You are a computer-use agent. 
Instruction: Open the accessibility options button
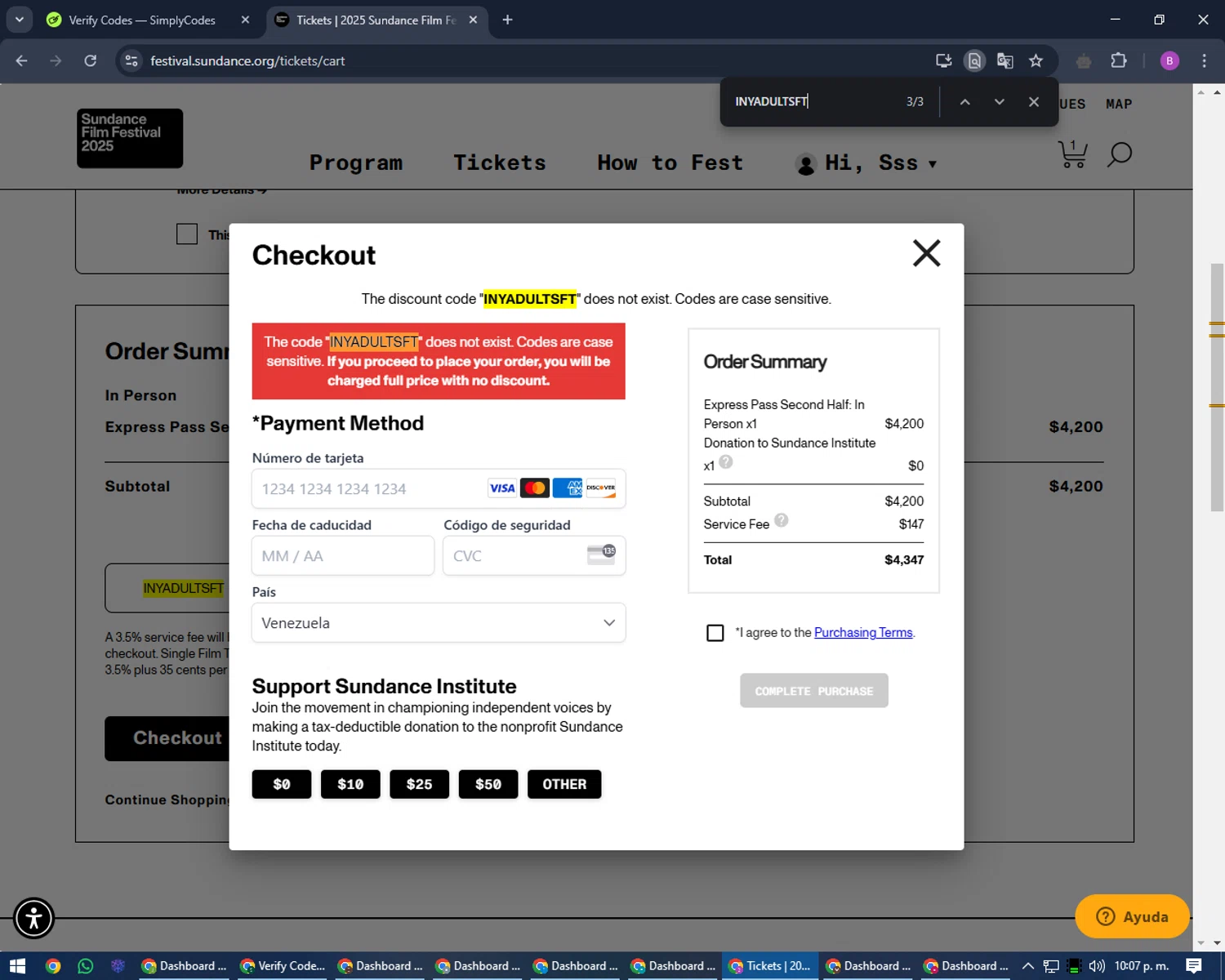[33, 918]
